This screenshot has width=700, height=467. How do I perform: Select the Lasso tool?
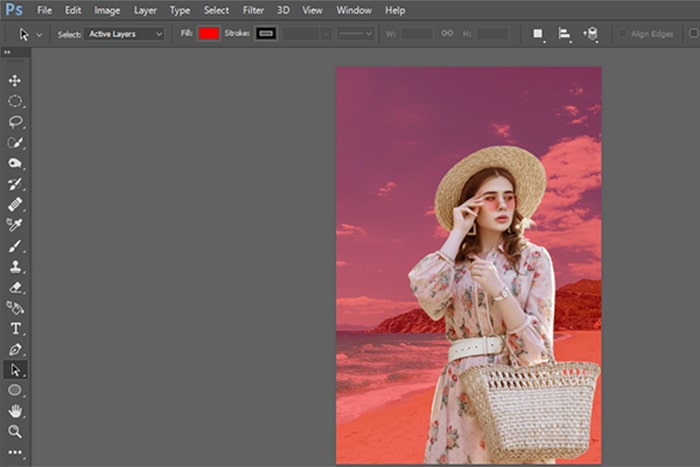pyautogui.click(x=15, y=122)
